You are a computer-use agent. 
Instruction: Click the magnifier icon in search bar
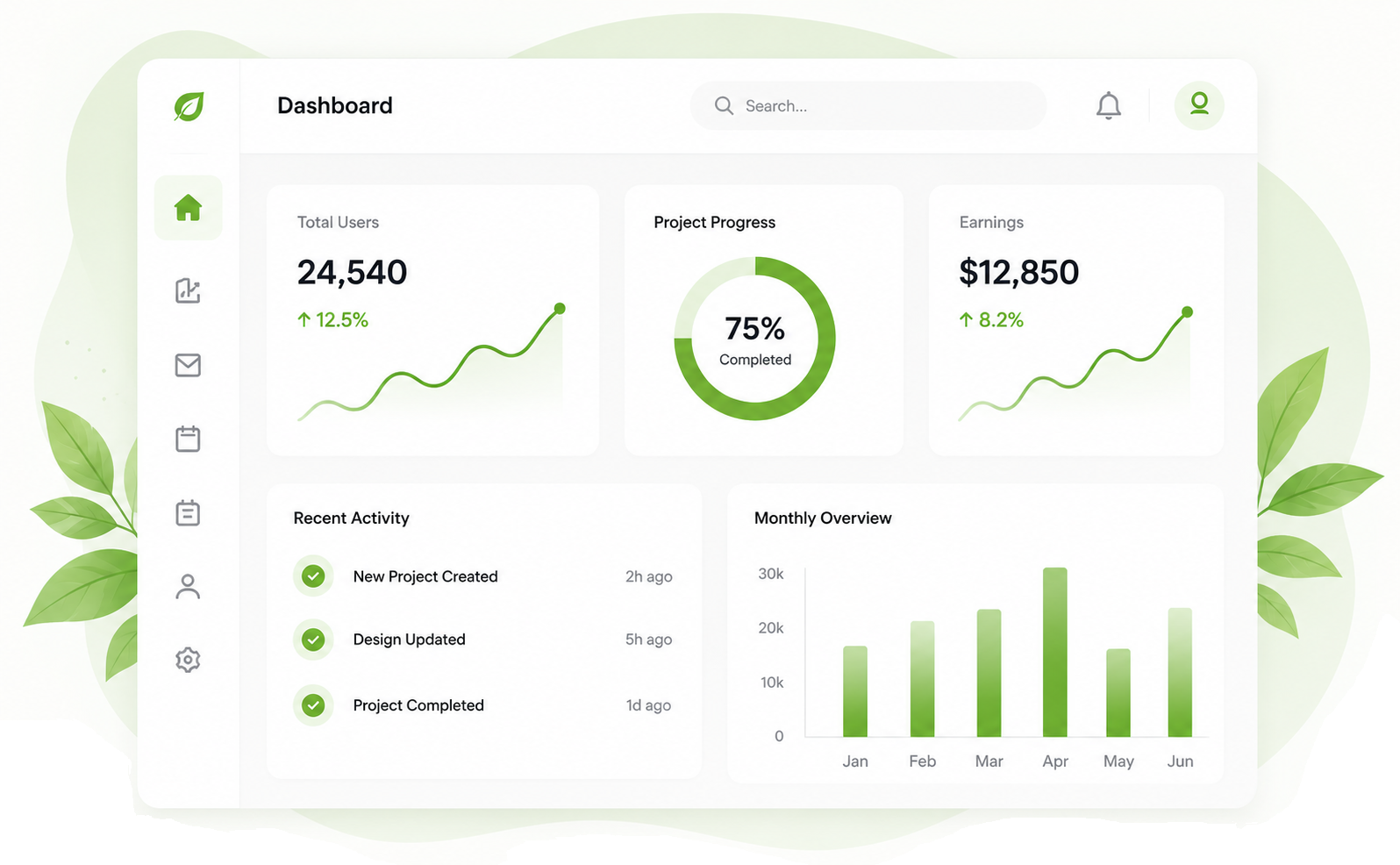(724, 106)
